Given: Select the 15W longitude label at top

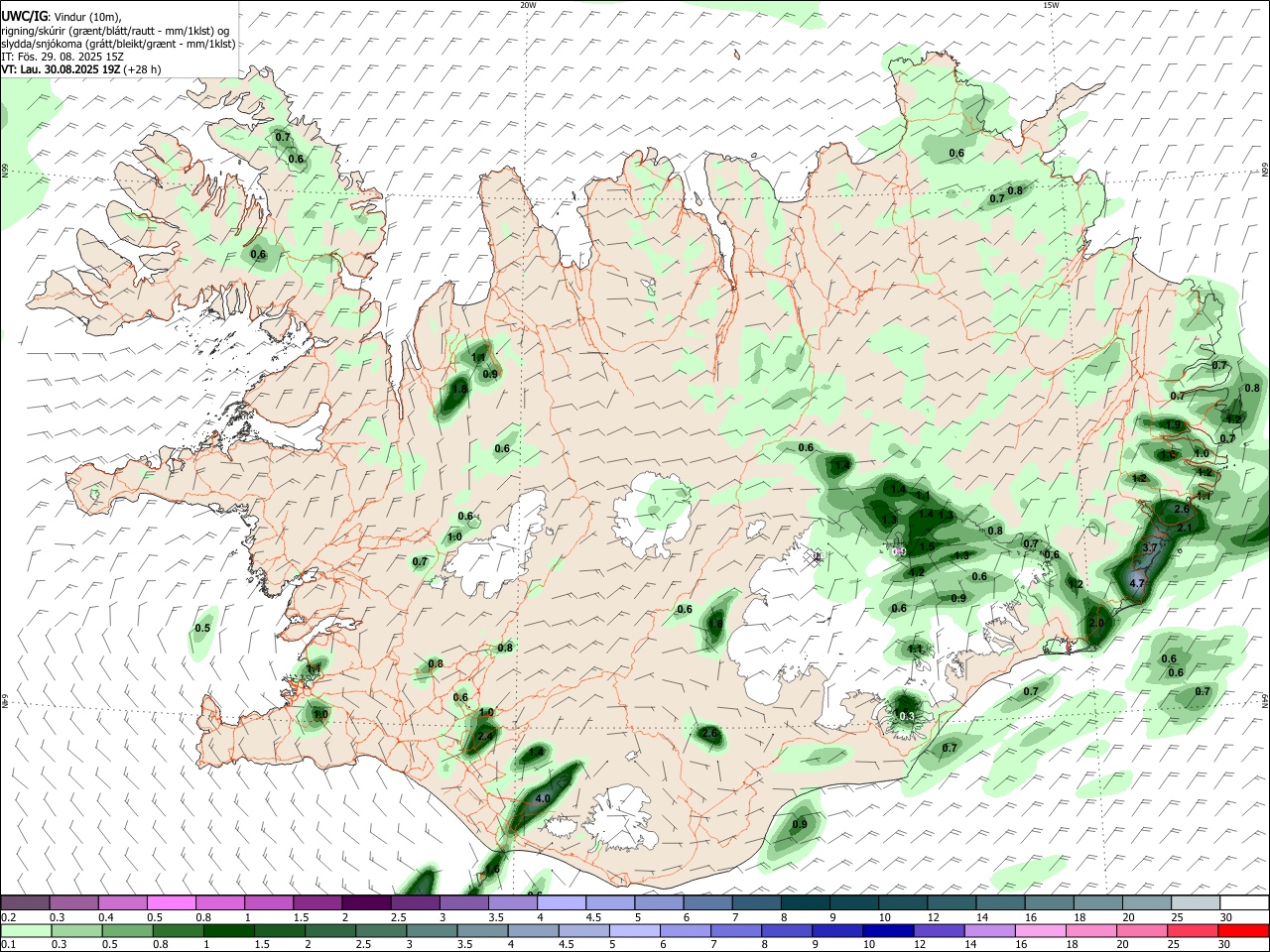Looking at the screenshot, I should (x=1051, y=5).
